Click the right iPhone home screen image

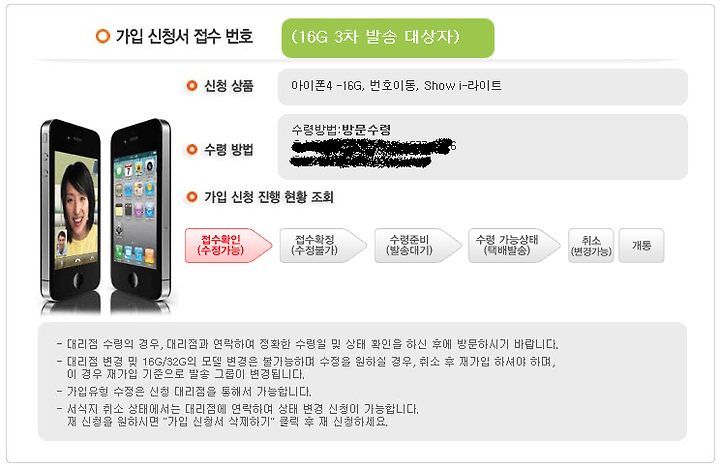tap(141, 216)
